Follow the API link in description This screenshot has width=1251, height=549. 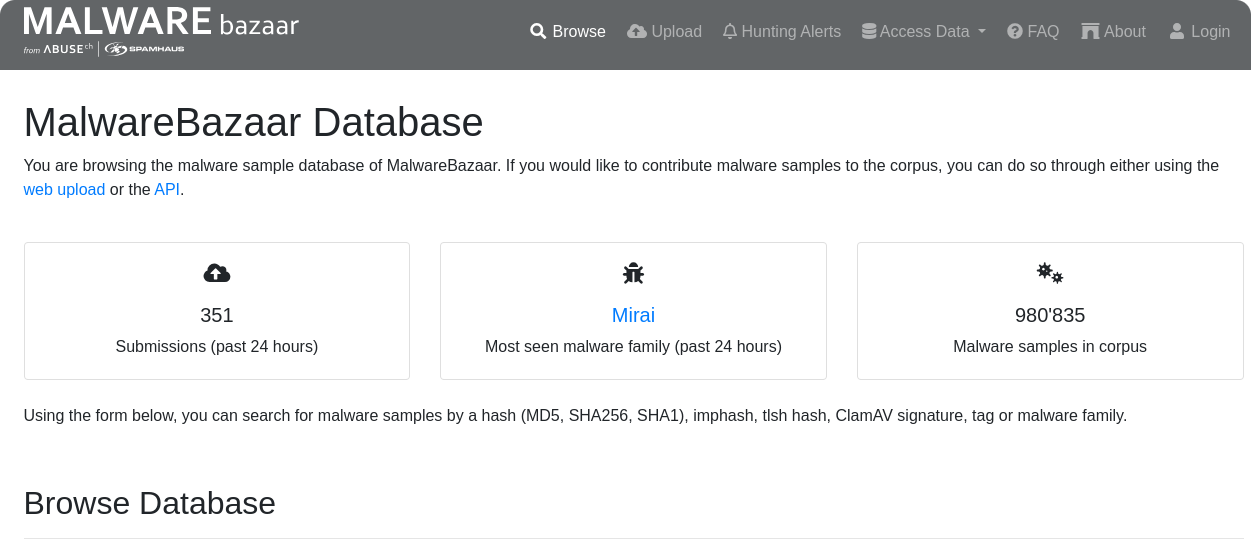(x=166, y=189)
